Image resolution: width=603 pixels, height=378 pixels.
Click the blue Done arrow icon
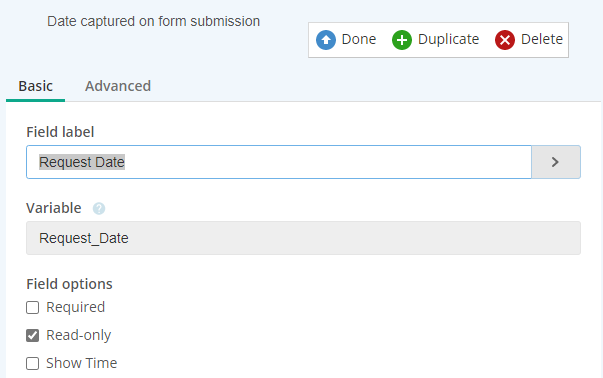pyautogui.click(x=326, y=40)
